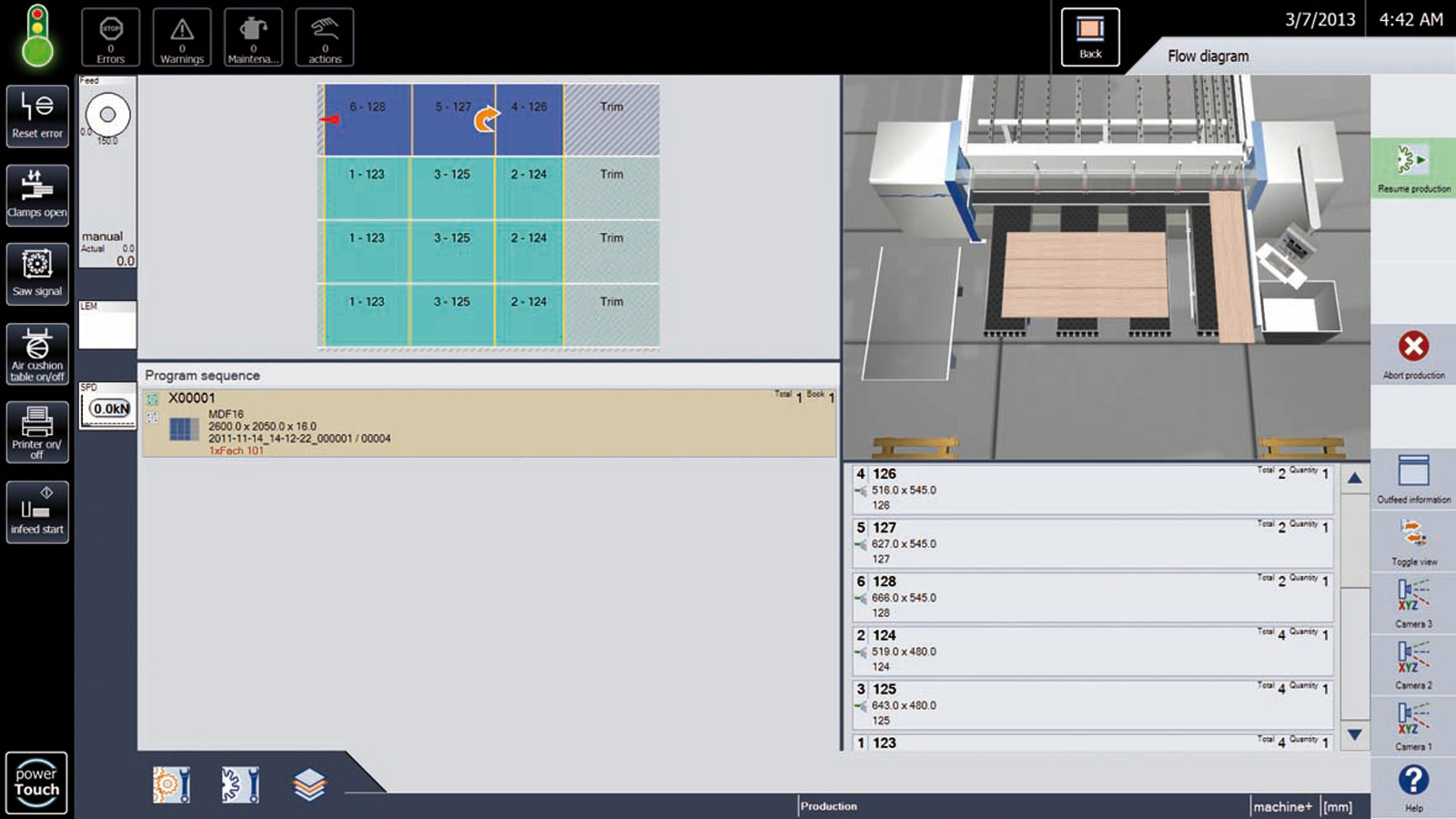Switch to Camera 3 view
The height and width of the screenshot is (819, 1456).
[x=1413, y=603]
